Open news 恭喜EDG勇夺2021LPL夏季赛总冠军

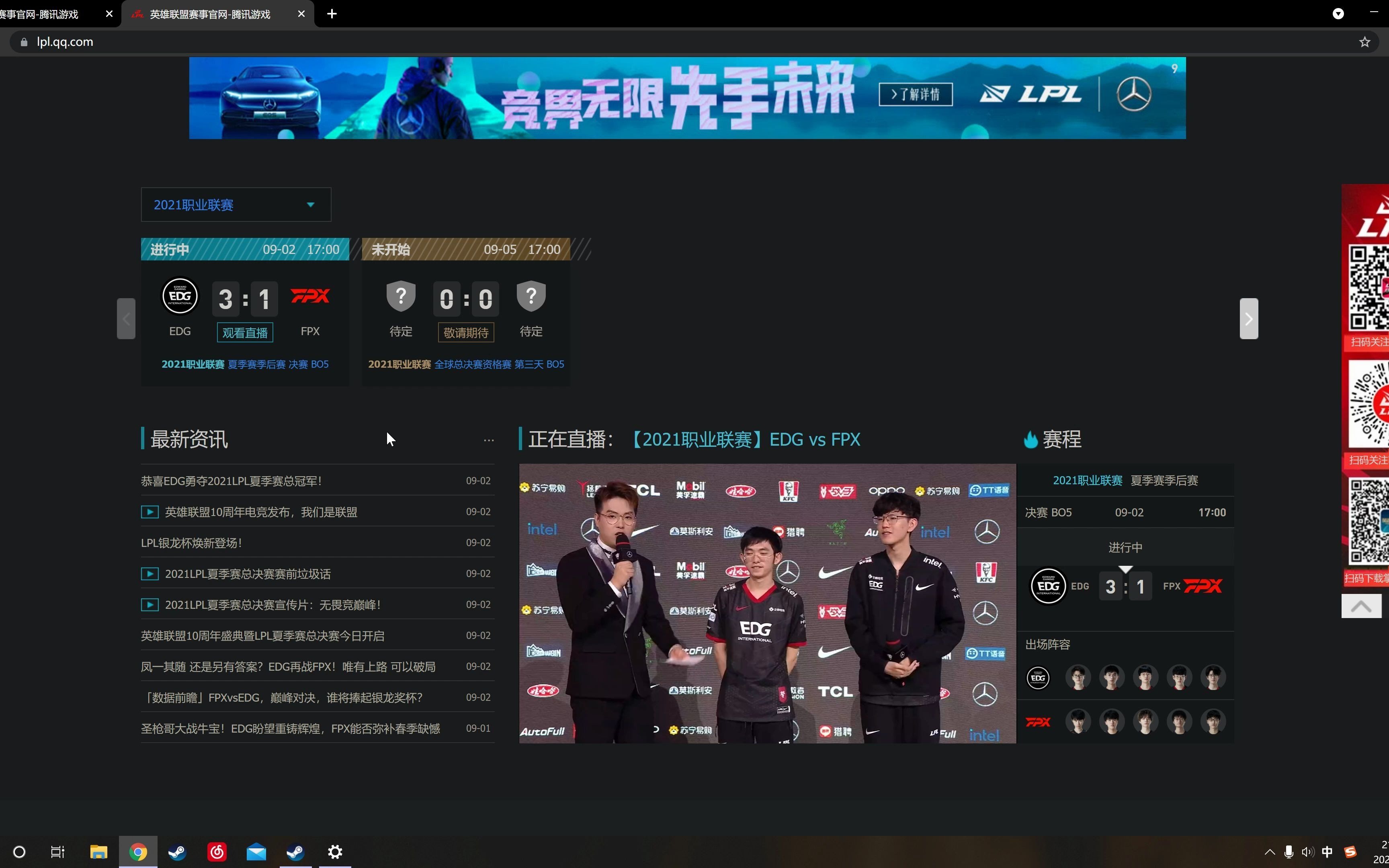(x=231, y=481)
